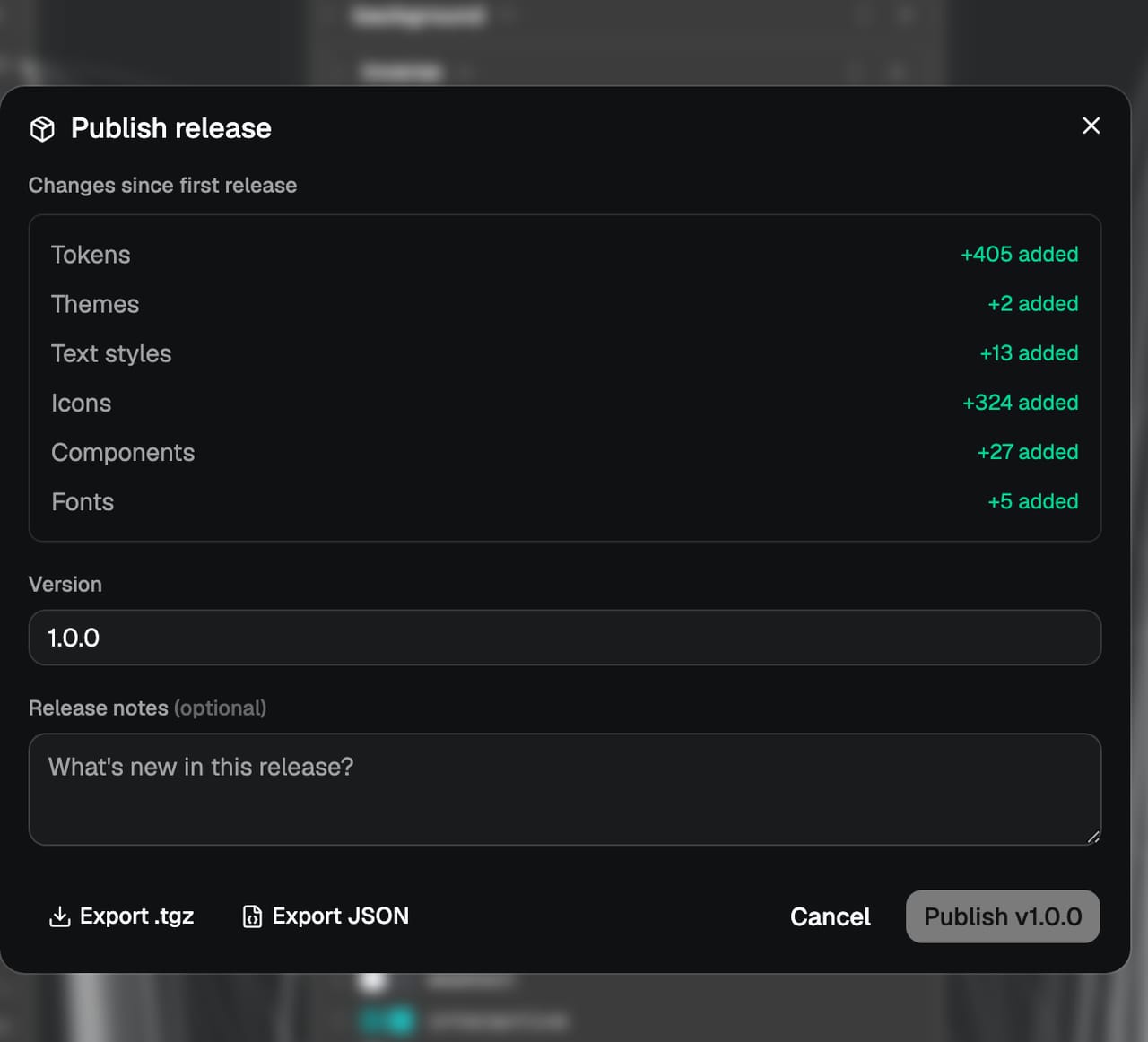The width and height of the screenshot is (1148, 1042).
Task: Click the Export JSON file icon
Action: [252, 916]
